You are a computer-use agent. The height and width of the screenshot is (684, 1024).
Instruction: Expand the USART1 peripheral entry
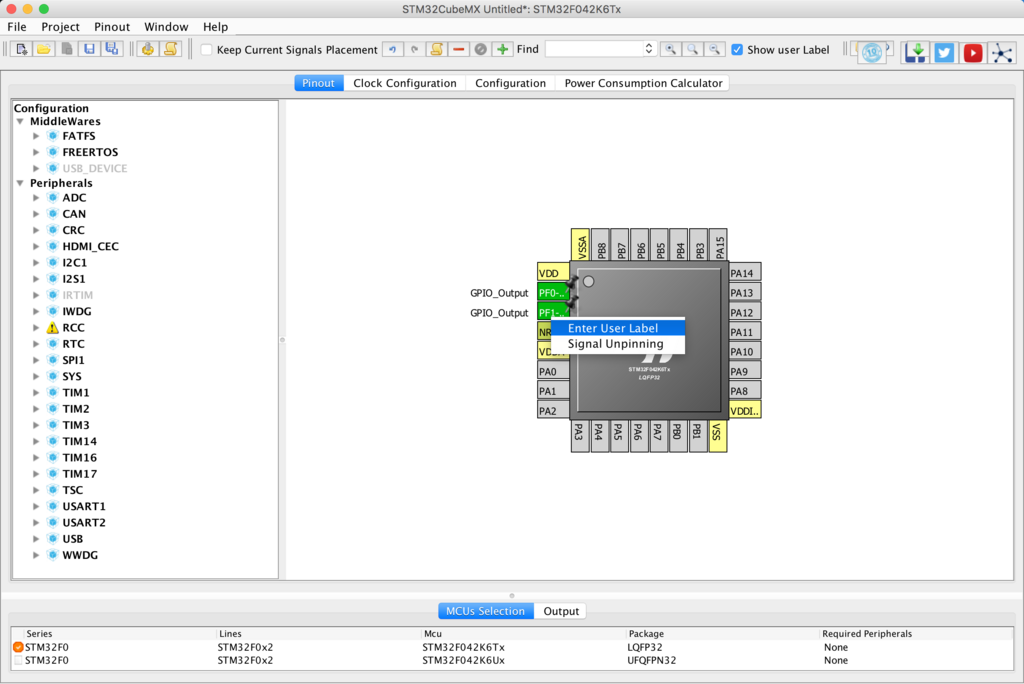pos(38,506)
